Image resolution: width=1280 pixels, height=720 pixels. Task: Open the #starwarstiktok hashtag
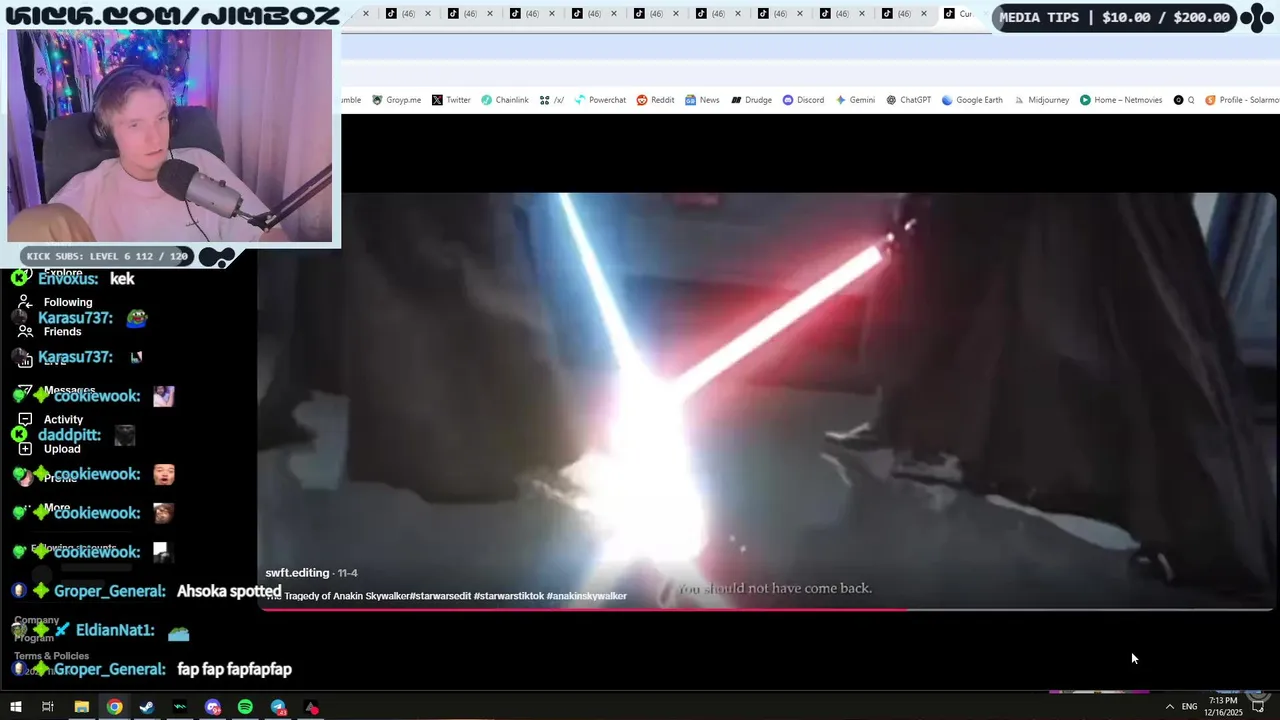(509, 596)
